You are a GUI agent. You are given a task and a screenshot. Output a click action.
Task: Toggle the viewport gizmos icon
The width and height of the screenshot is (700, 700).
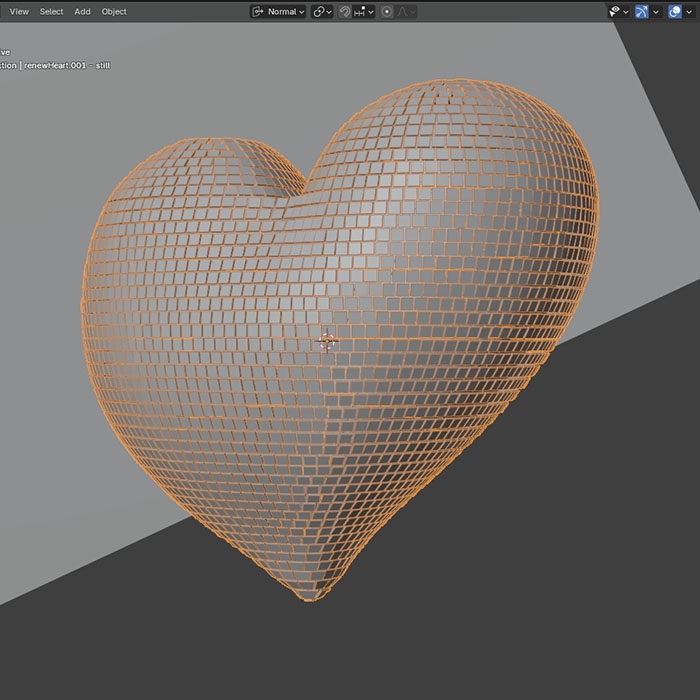click(642, 12)
